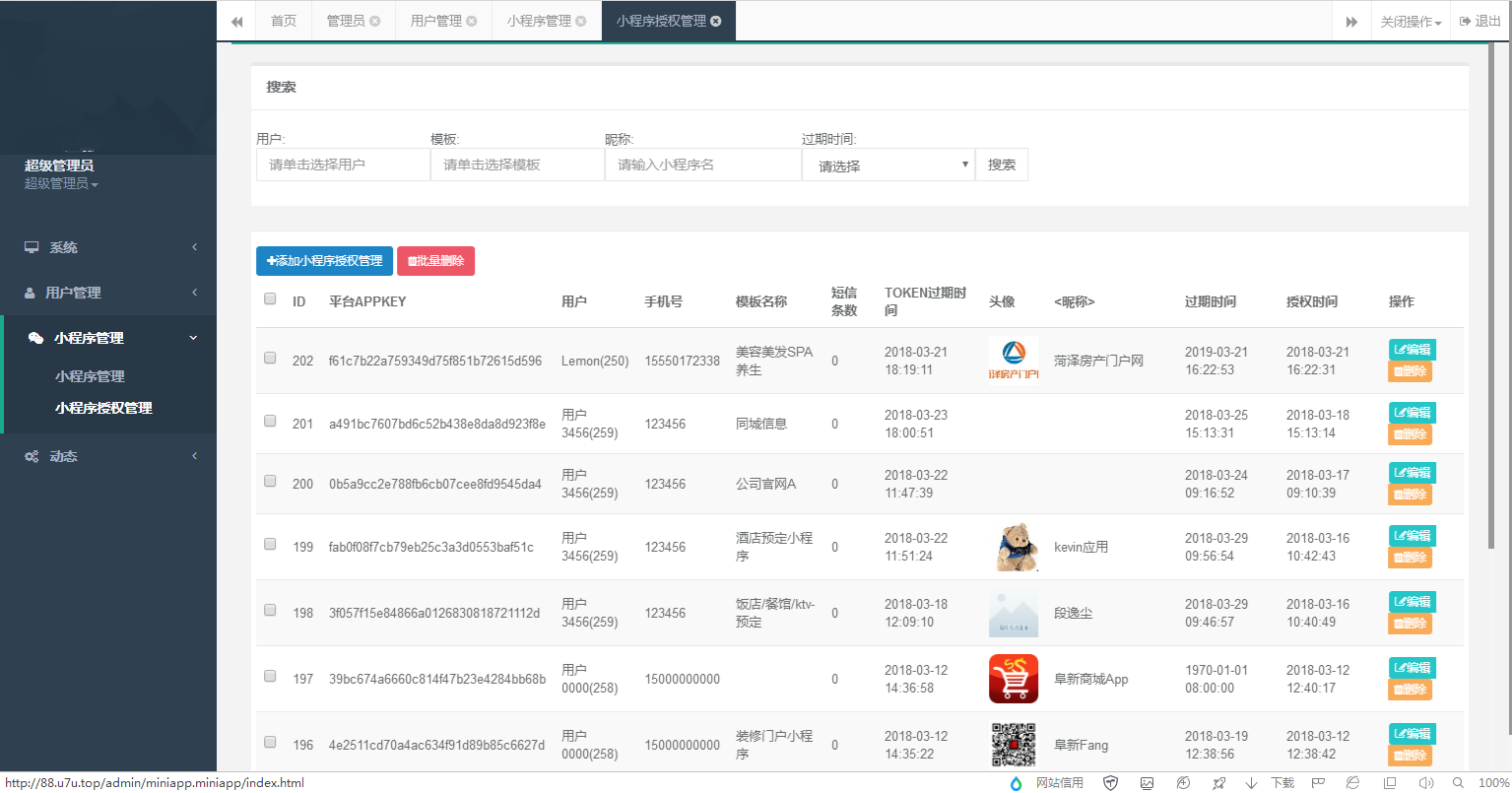Image resolution: width=1512 pixels, height=793 pixels.
Task: Click the shield icon in the status bar
Action: 1110,783
